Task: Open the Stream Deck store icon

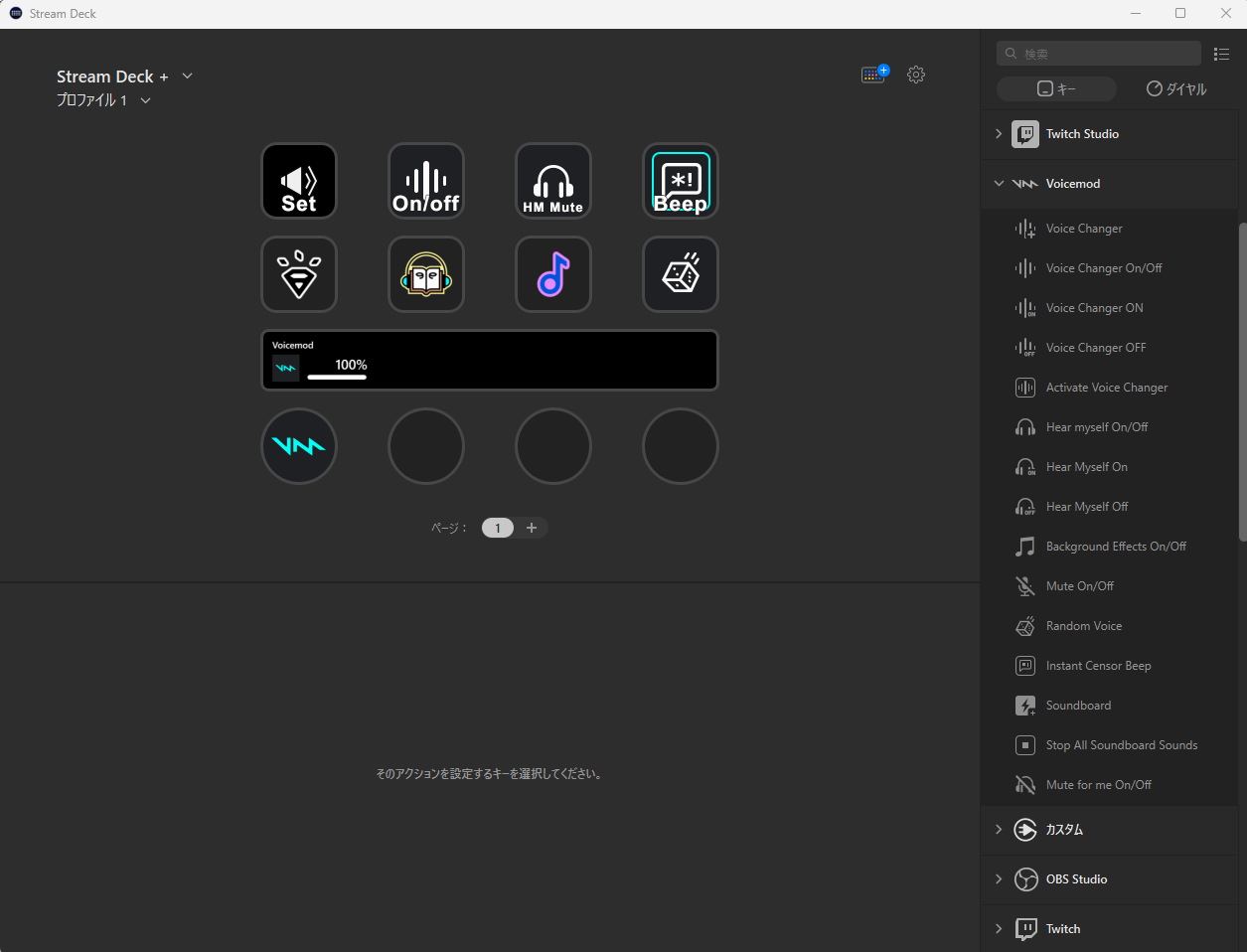Action: [x=874, y=75]
